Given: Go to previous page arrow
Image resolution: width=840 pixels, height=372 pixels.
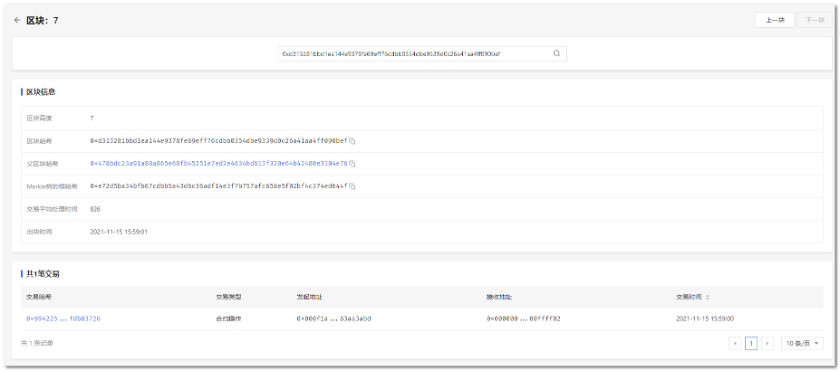Looking at the screenshot, I should coord(734,343).
